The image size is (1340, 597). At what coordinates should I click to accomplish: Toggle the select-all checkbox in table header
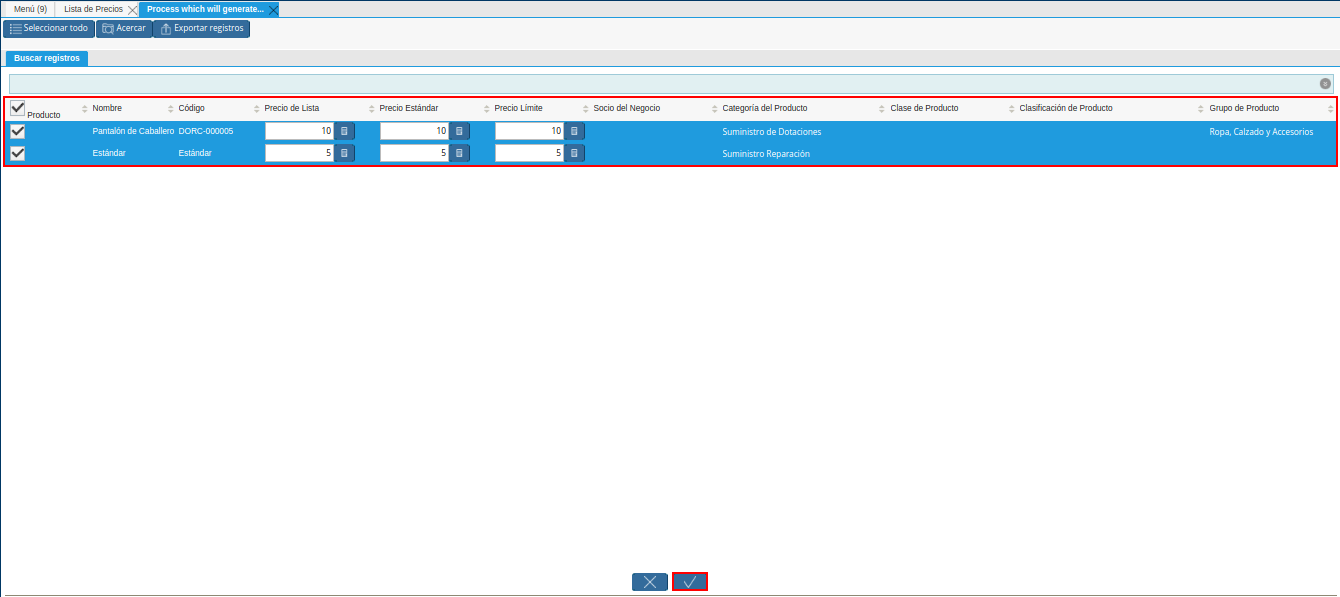[18, 108]
